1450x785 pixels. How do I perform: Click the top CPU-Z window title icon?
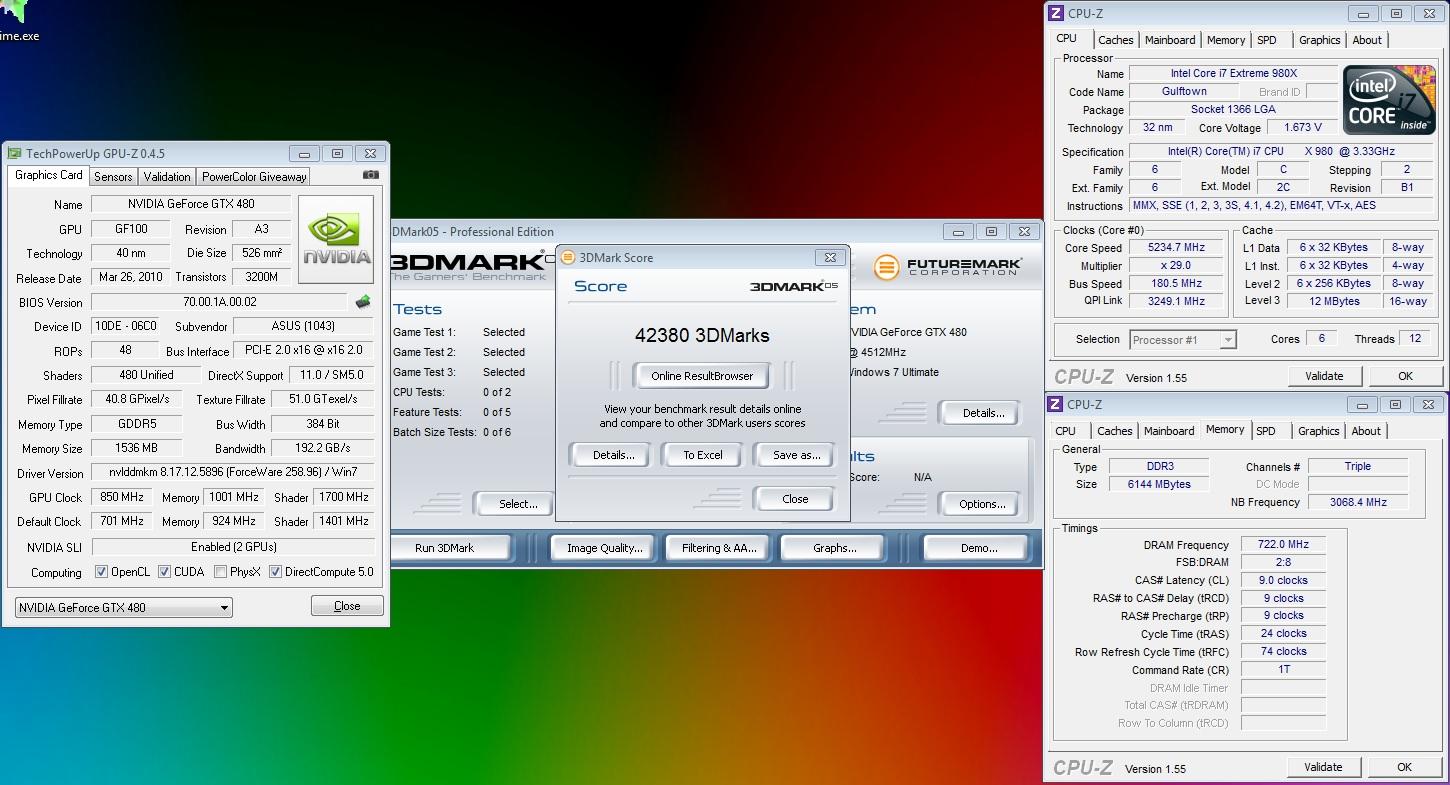pyautogui.click(x=1056, y=13)
